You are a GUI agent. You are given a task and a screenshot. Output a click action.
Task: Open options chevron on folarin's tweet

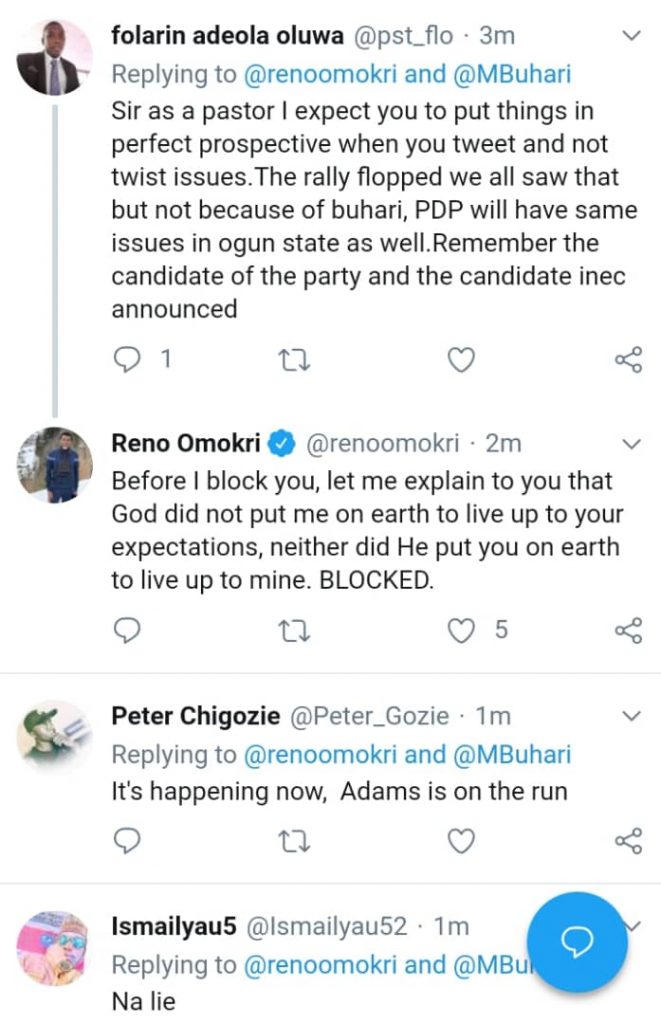631,37
